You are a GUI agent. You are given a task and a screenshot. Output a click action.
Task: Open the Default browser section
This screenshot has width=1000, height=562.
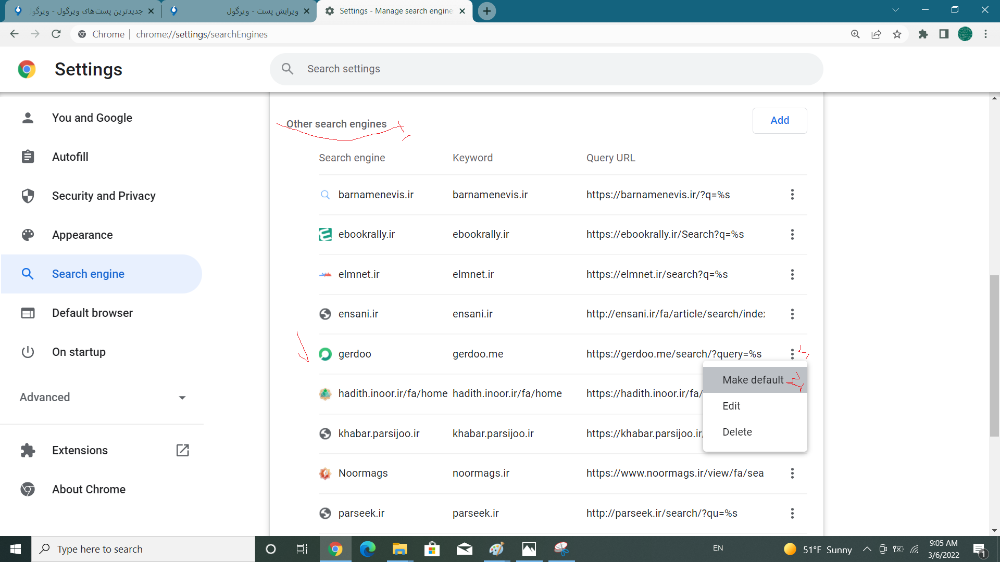tap(102, 313)
